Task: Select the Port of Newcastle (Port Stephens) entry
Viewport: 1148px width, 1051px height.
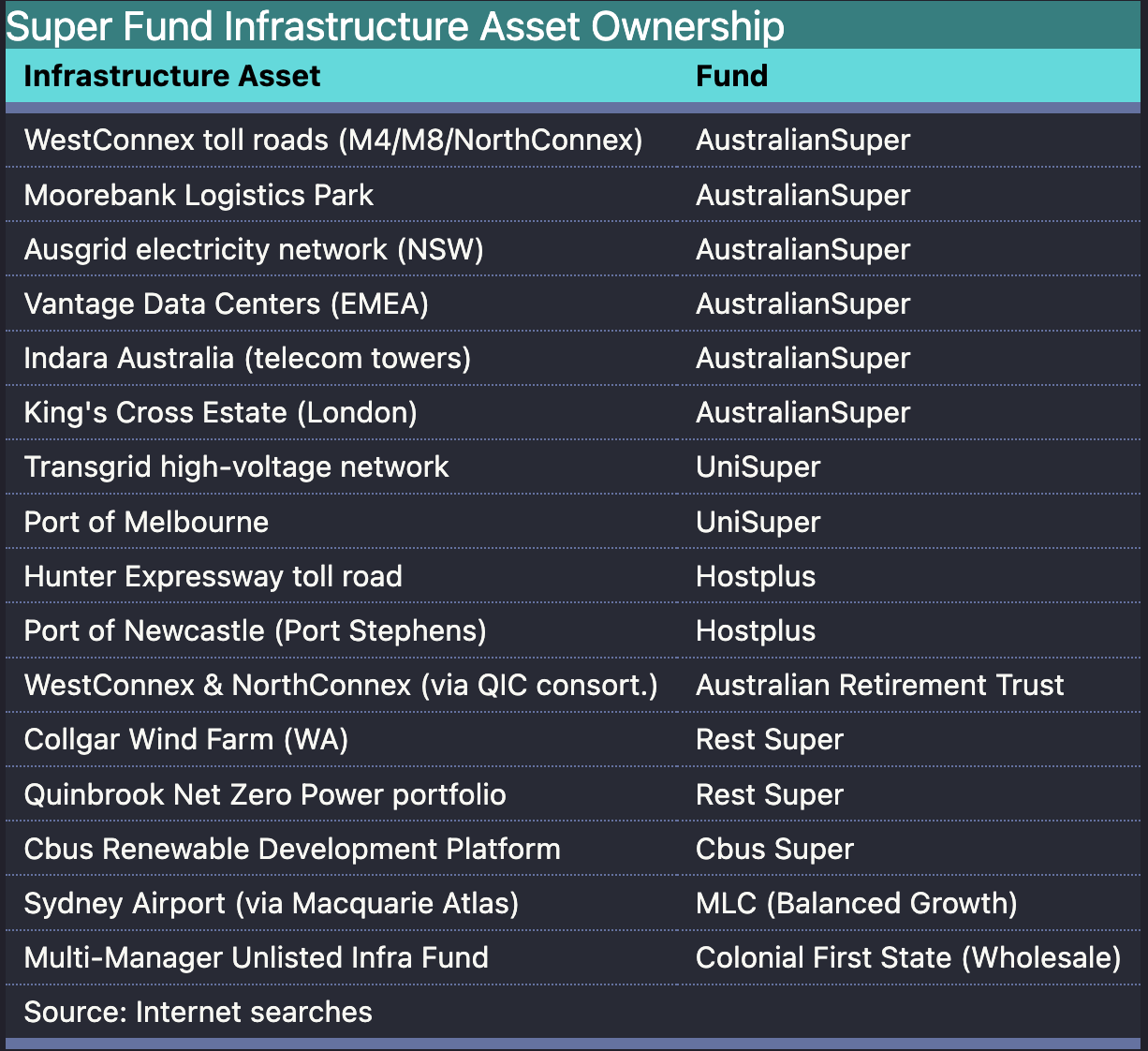Action: tap(255, 630)
